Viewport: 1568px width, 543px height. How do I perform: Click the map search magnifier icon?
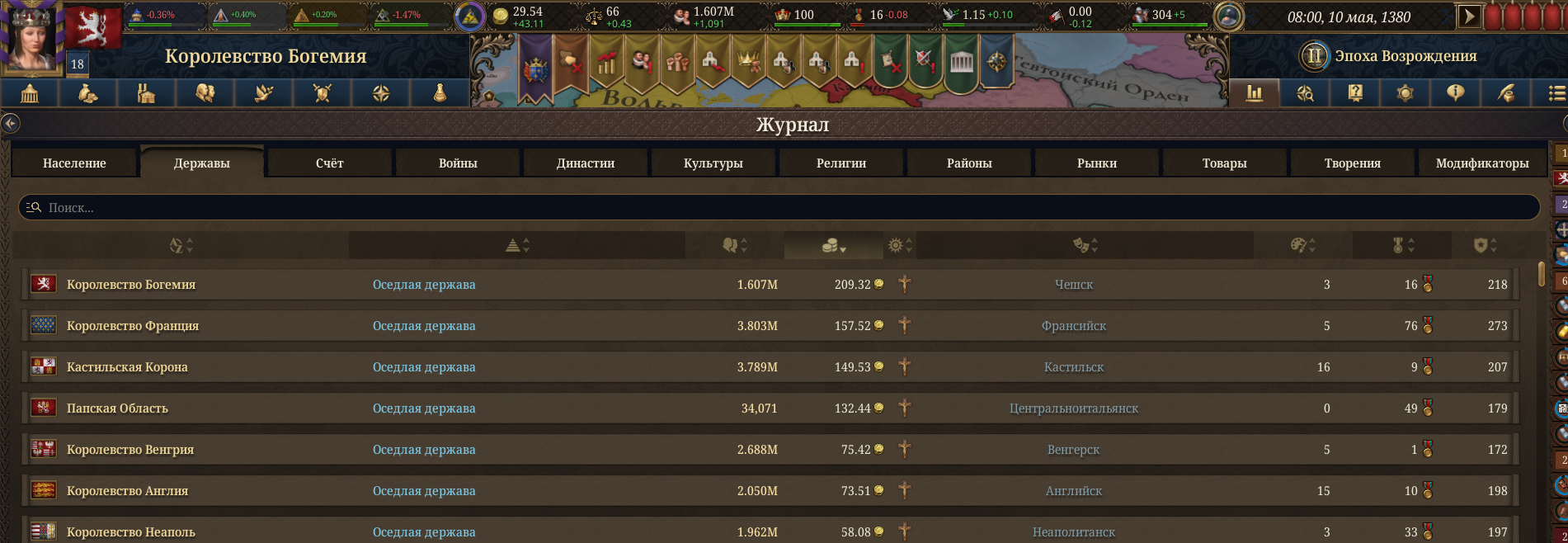tap(1305, 93)
